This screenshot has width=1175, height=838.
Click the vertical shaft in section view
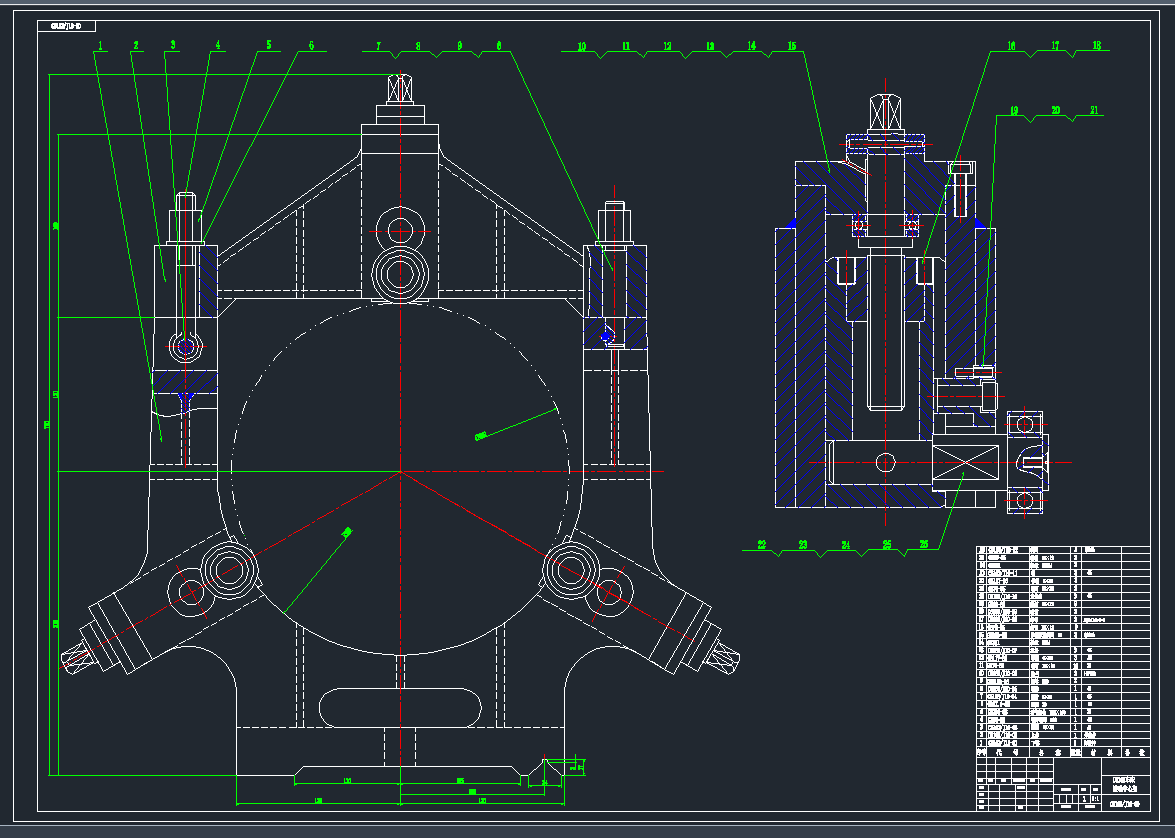[886, 330]
